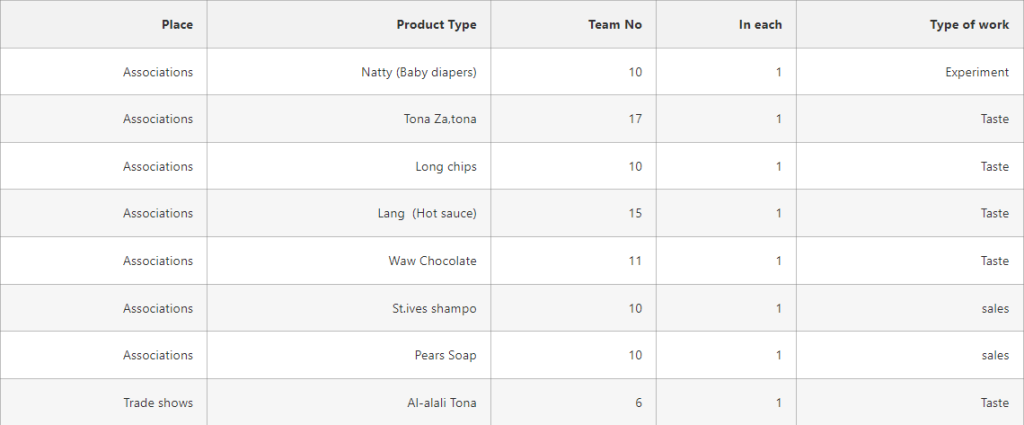Click the Waw Chocolate cell

click(349, 260)
